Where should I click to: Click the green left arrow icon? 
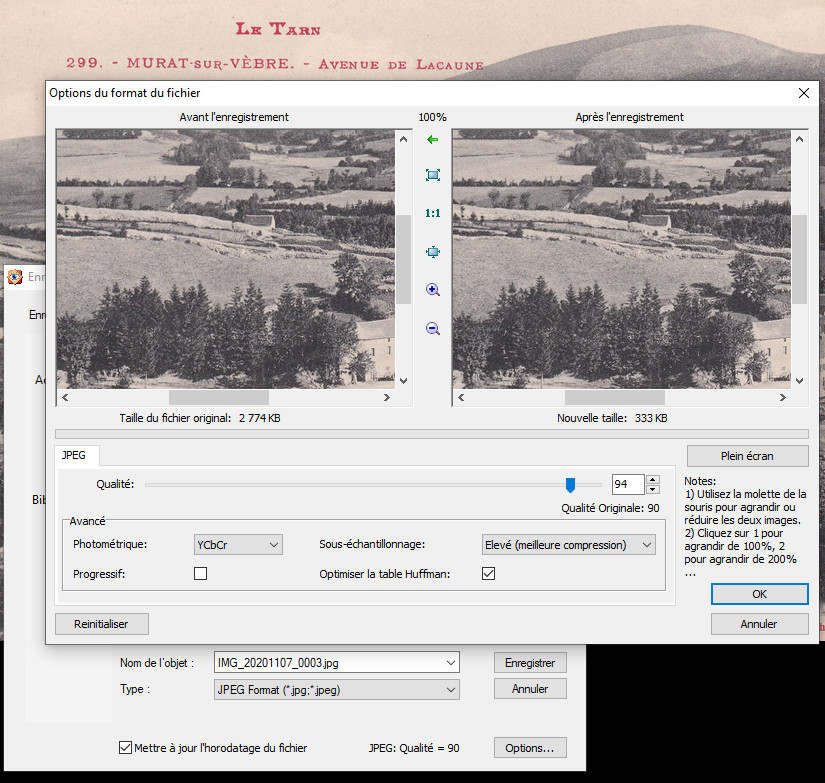(x=432, y=140)
